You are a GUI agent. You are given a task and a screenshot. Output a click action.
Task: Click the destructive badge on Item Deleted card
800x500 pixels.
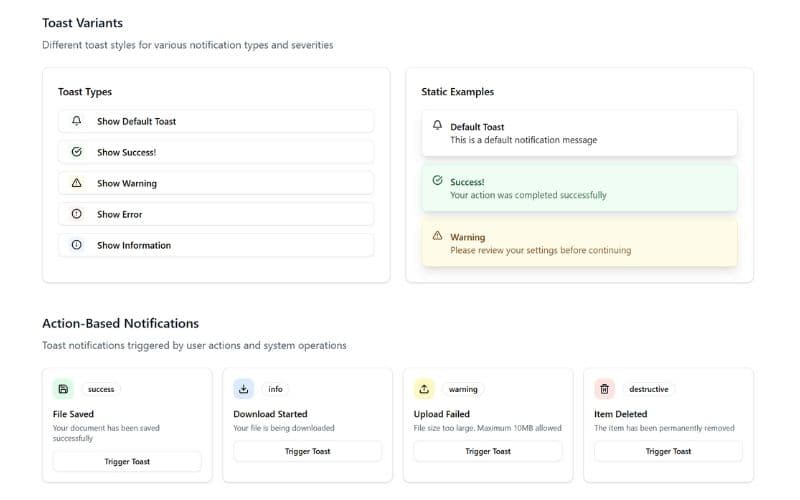click(x=648, y=389)
